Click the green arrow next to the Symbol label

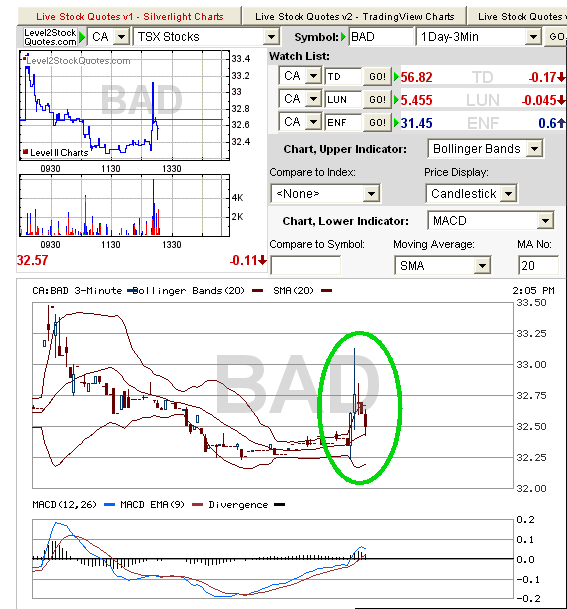click(x=343, y=37)
